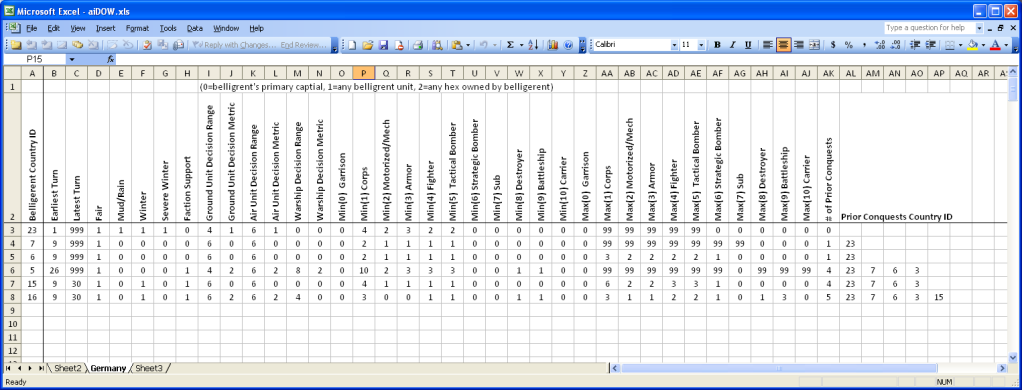The height and width of the screenshot is (390, 1022).
Task: Click the Send to Mail Recipient icon
Action: point(179,45)
